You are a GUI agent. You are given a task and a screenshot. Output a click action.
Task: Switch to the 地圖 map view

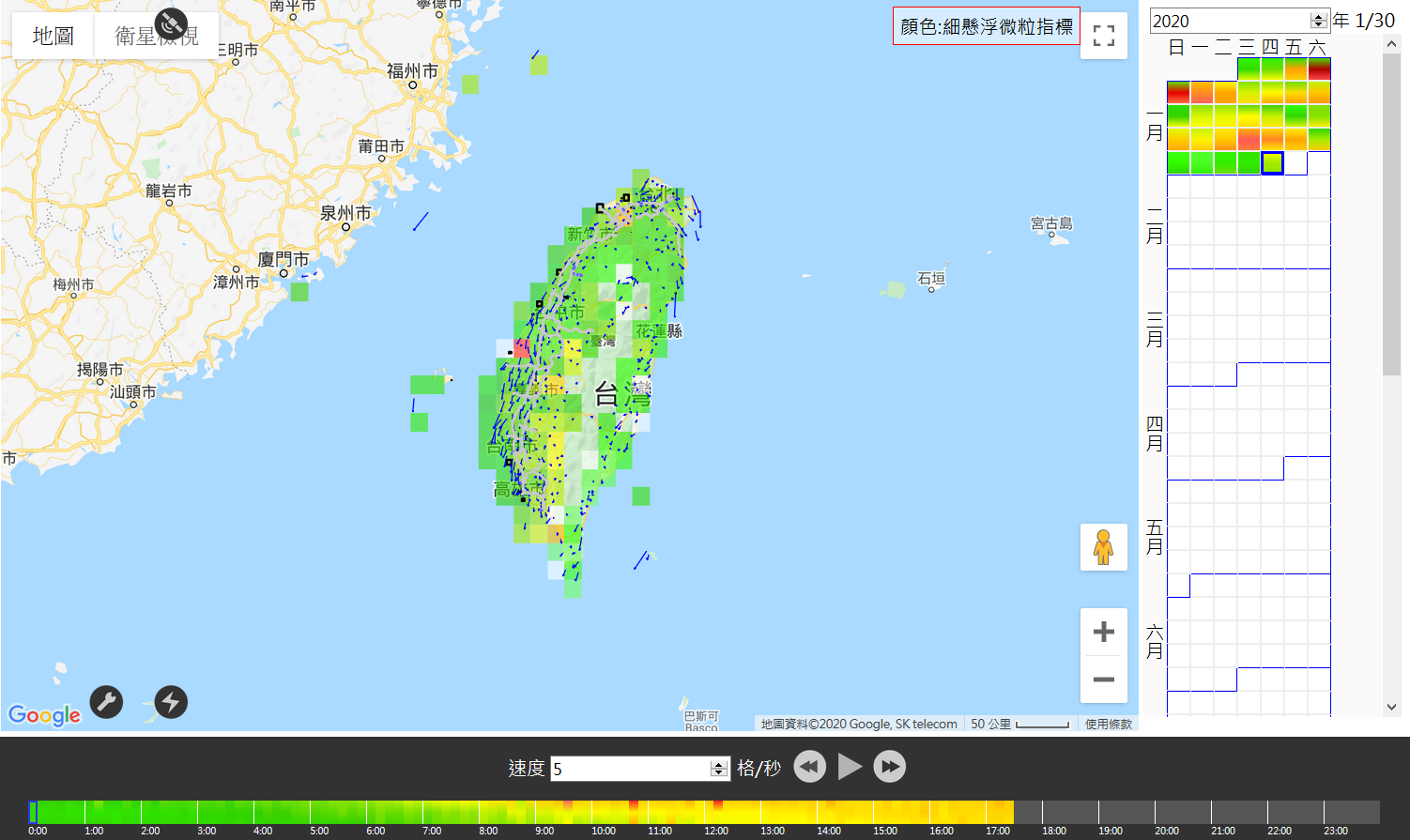click(x=54, y=36)
